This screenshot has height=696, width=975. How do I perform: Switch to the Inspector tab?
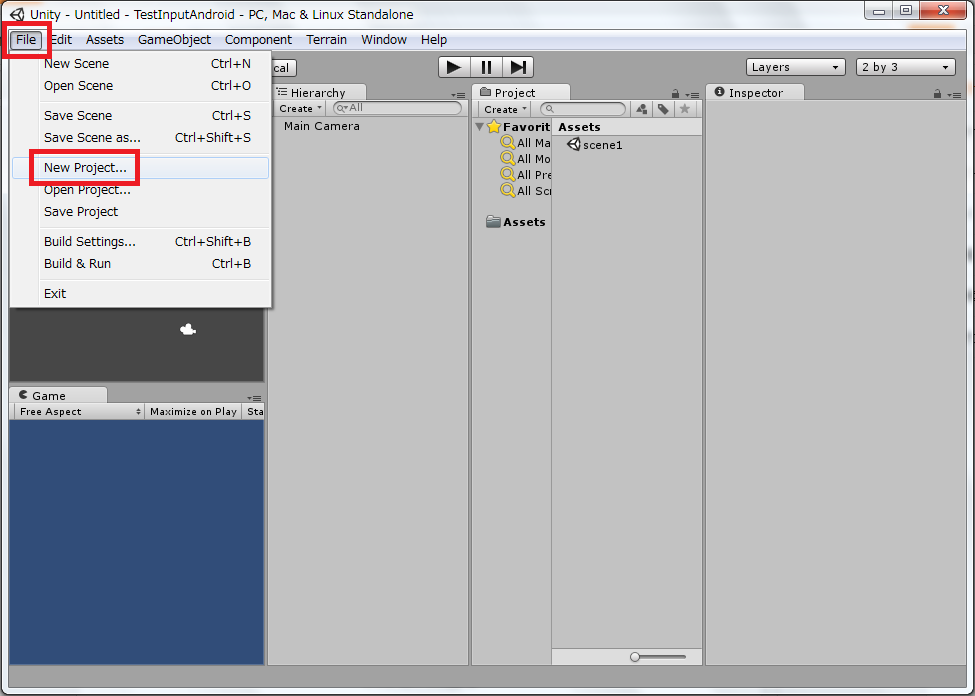[x=755, y=93]
